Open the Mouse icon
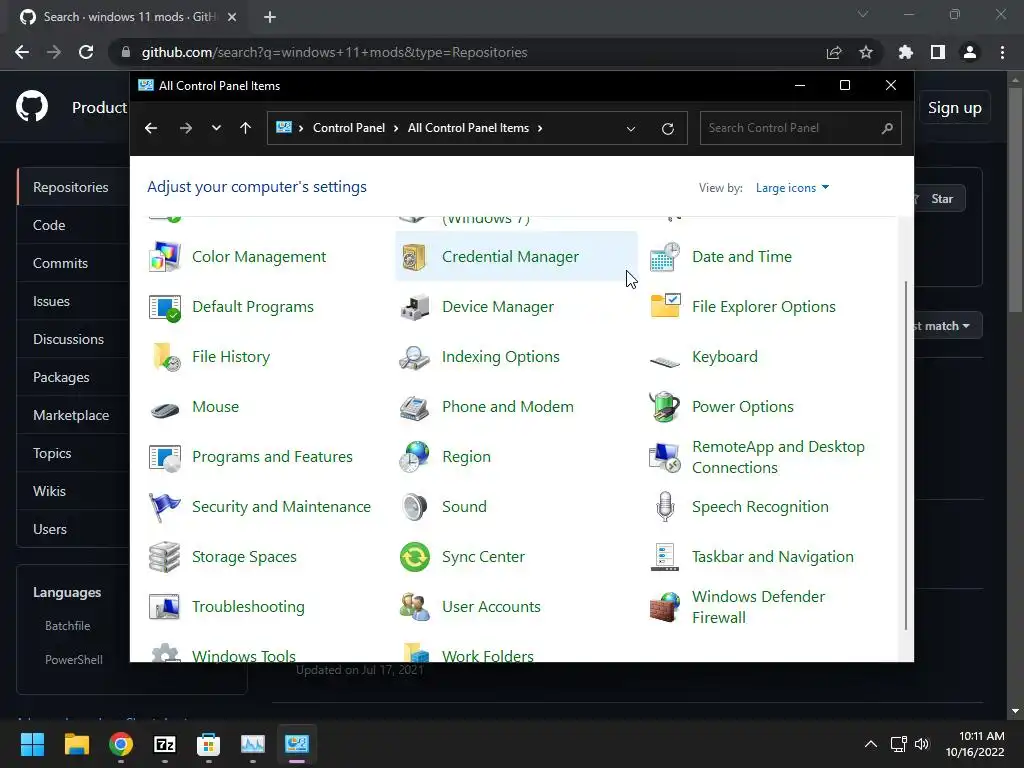The height and width of the screenshot is (768, 1024). (x=165, y=409)
